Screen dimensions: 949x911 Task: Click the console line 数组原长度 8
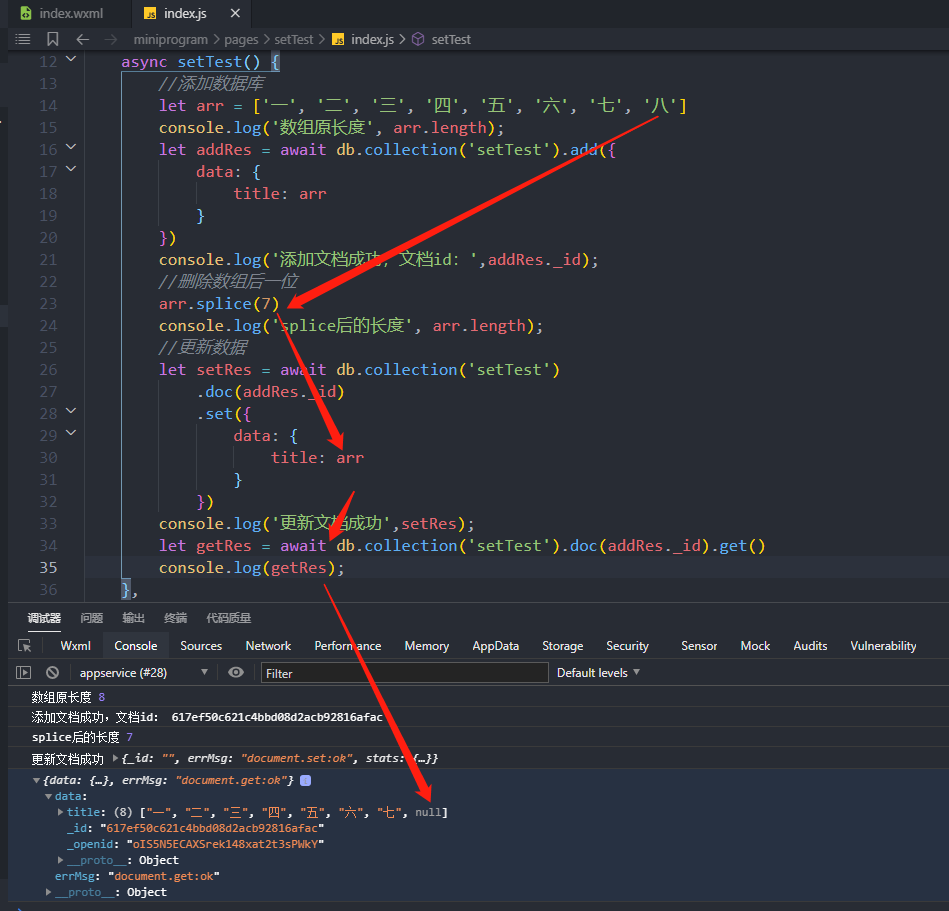click(68, 697)
